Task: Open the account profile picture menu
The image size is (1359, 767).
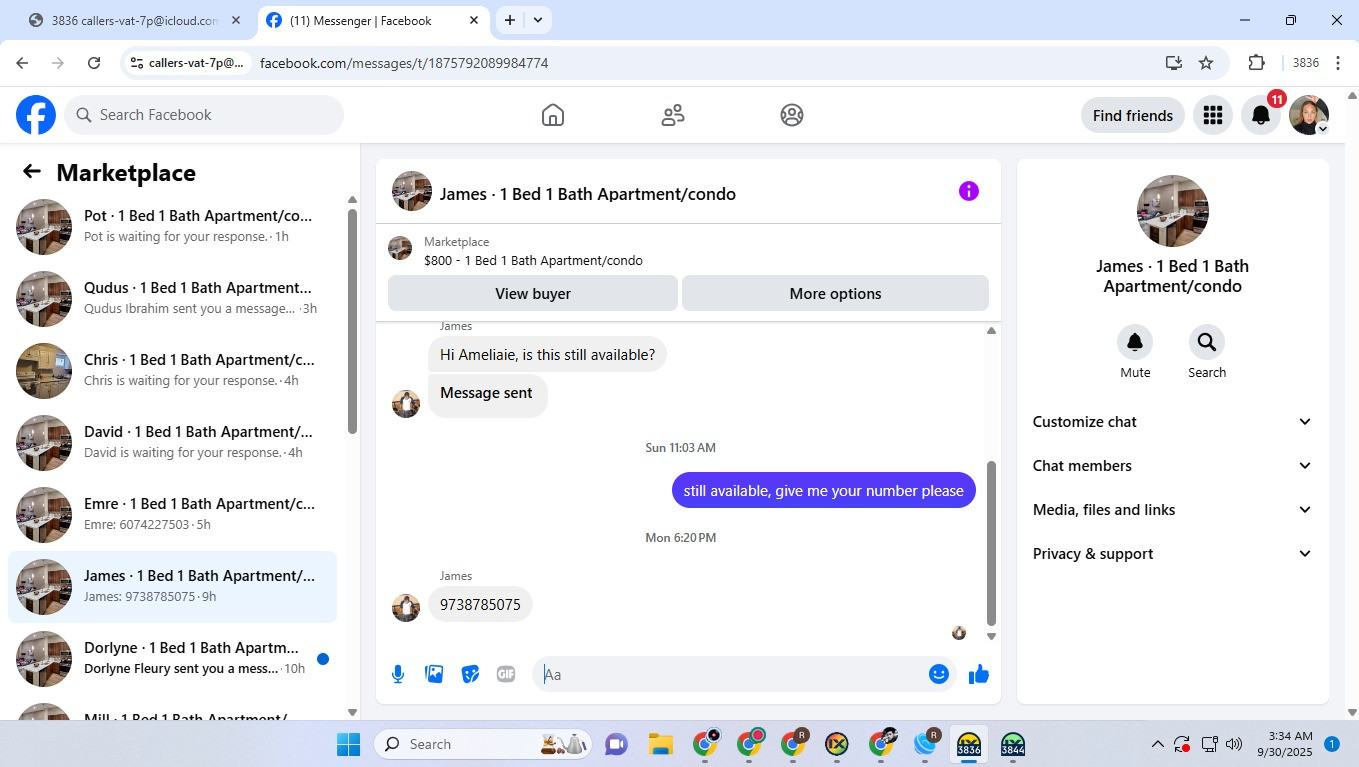Action: coord(1309,115)
